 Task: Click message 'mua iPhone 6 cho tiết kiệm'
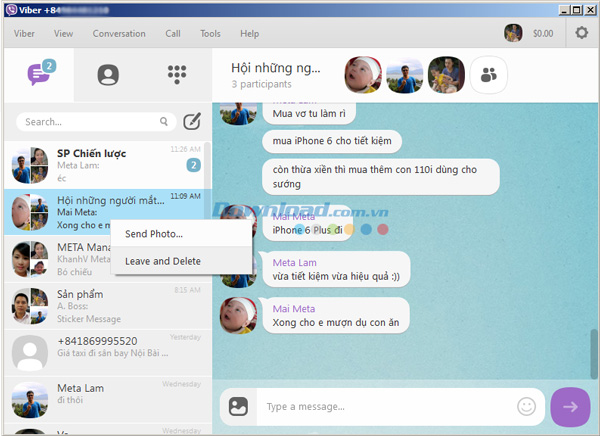pyautogui.click(x=332, y=141)
